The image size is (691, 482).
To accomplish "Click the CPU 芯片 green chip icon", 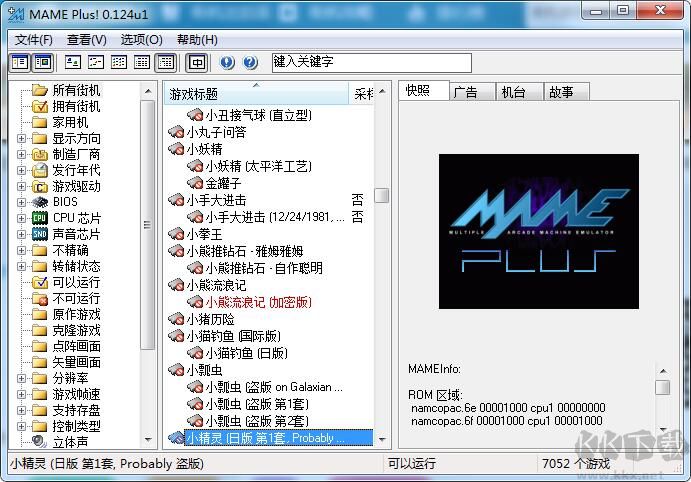I will (x=40, y=218).
